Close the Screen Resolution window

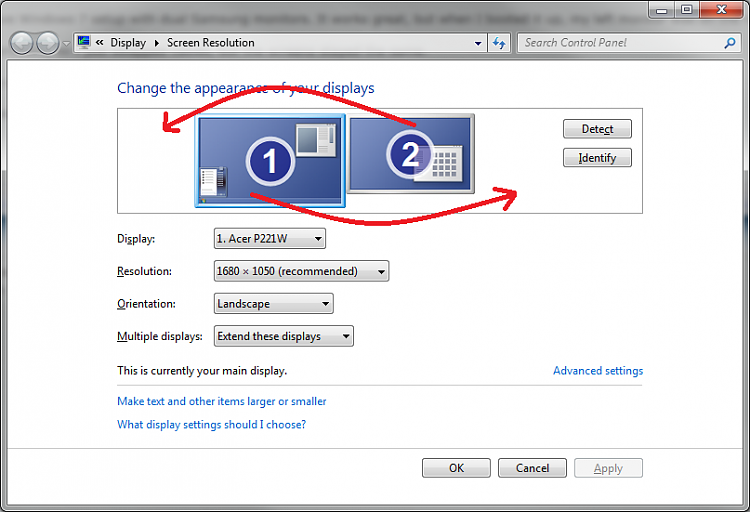(x=721, y=10)
